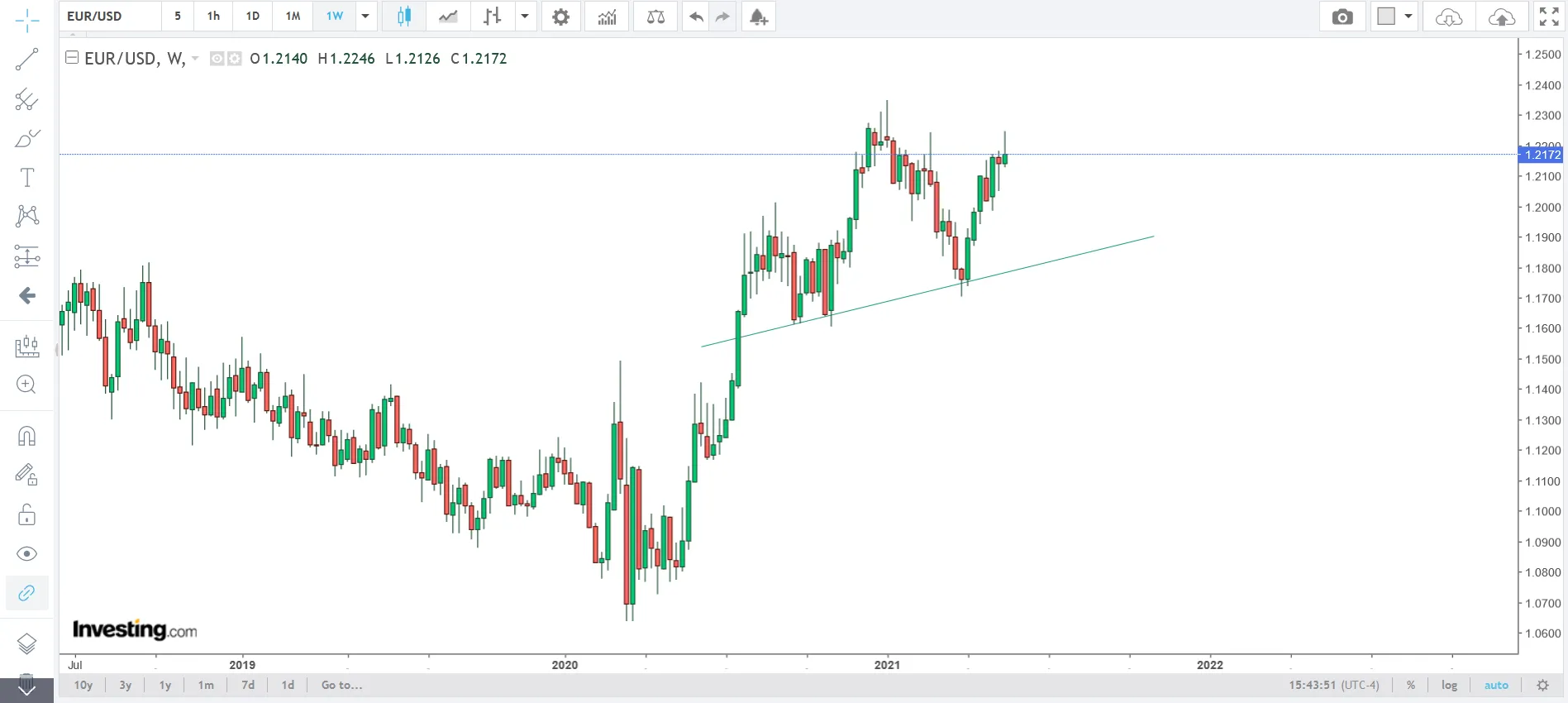Collapse the EUR/USD legend
This screenshot has width=1568, height=703.
72,58
